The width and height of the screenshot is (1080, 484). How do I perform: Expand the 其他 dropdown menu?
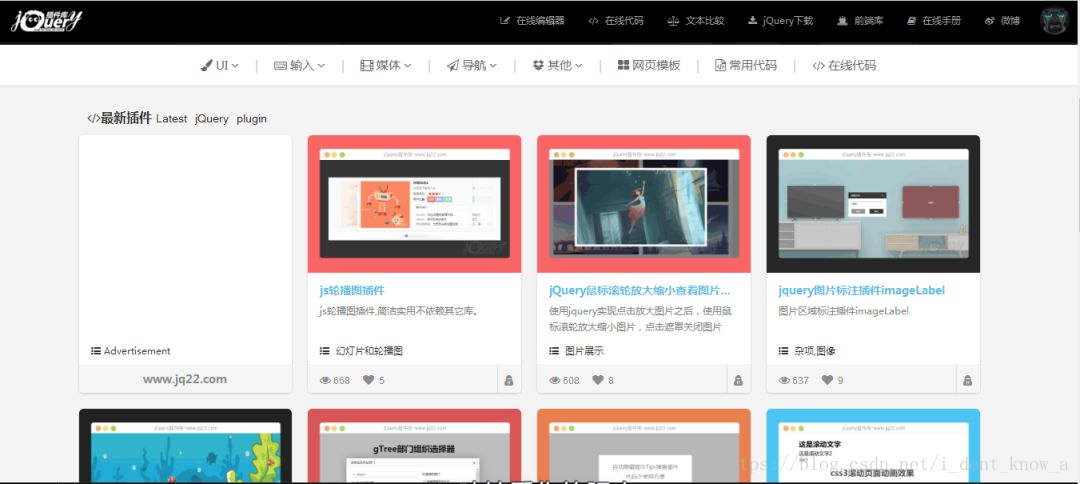click(x=558, y=65)
